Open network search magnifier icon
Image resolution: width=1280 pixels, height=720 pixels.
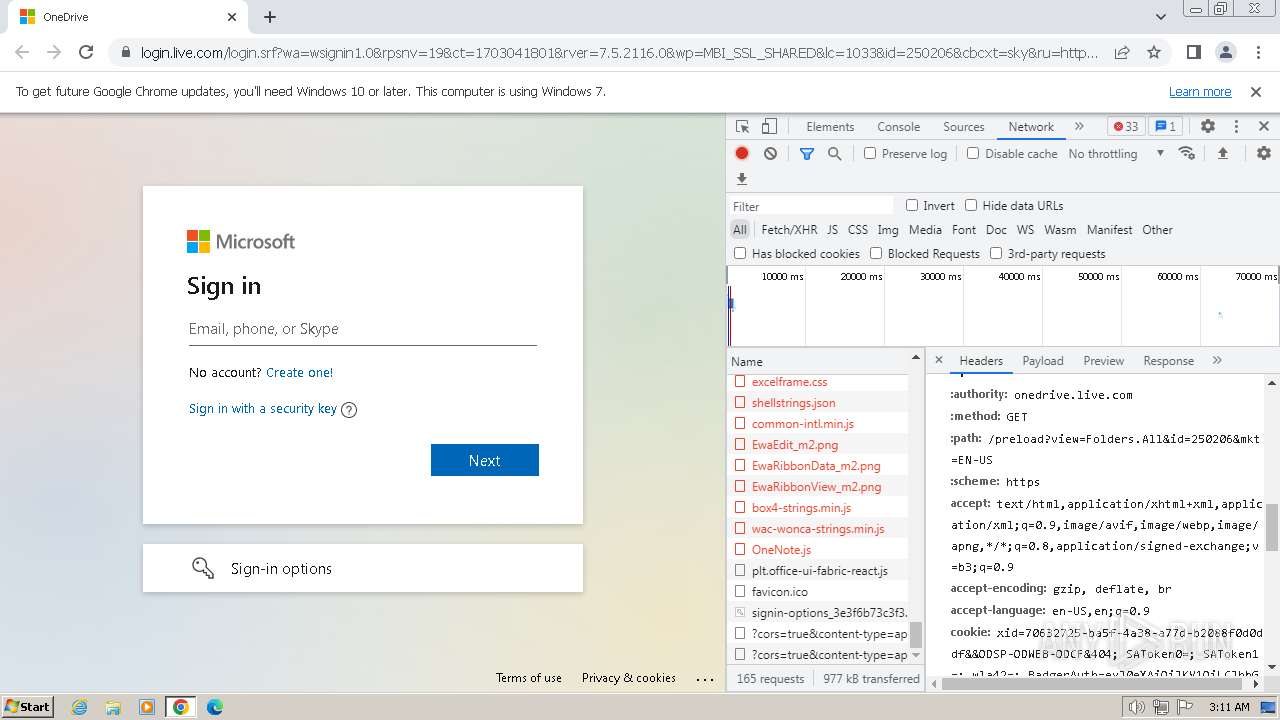coord(834,153)
